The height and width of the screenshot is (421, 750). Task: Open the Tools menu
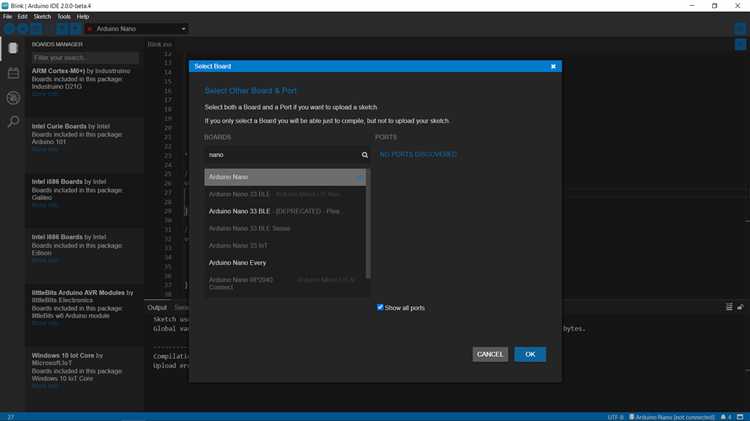pos(64,17)
